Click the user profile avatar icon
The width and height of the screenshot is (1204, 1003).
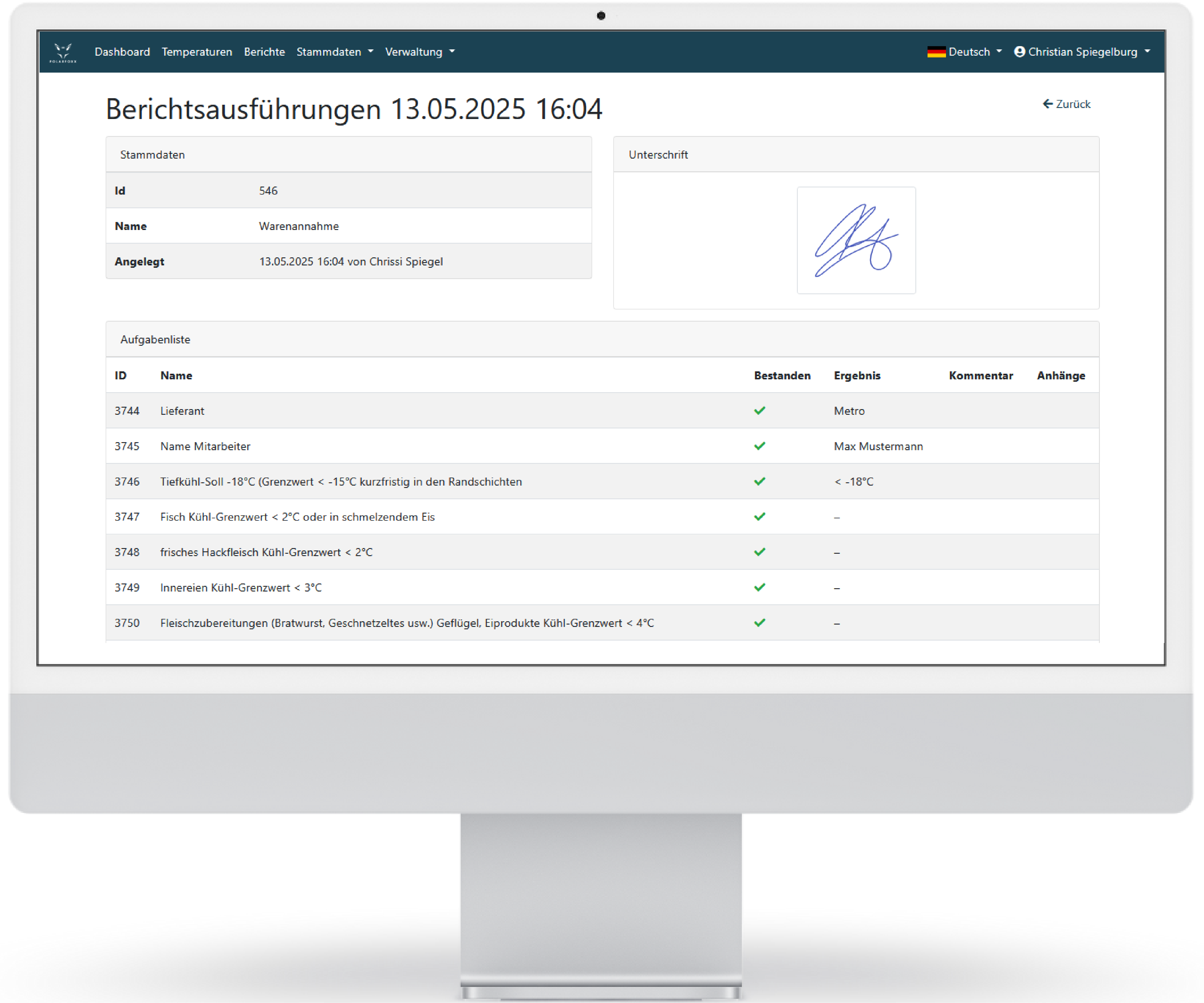pyautogui.click(x=1020, y=51)
